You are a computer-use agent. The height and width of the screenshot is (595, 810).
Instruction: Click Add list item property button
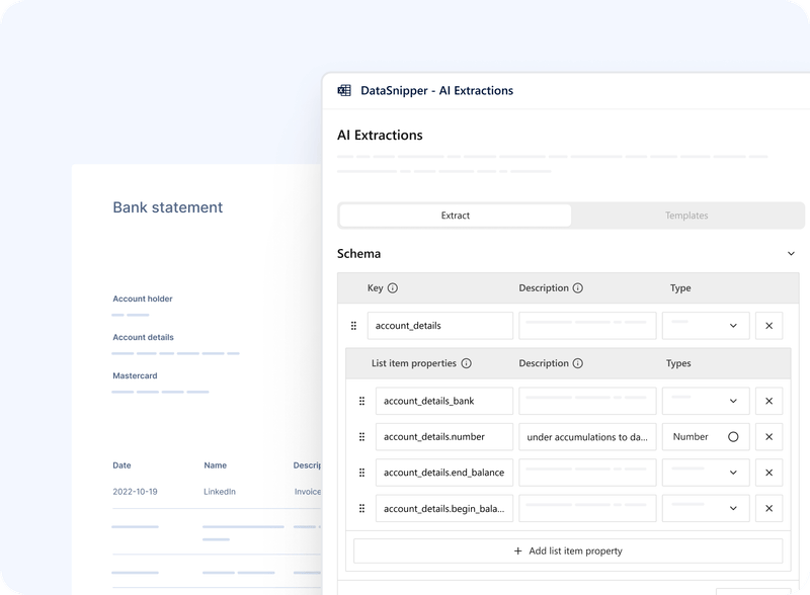(568, 551)
